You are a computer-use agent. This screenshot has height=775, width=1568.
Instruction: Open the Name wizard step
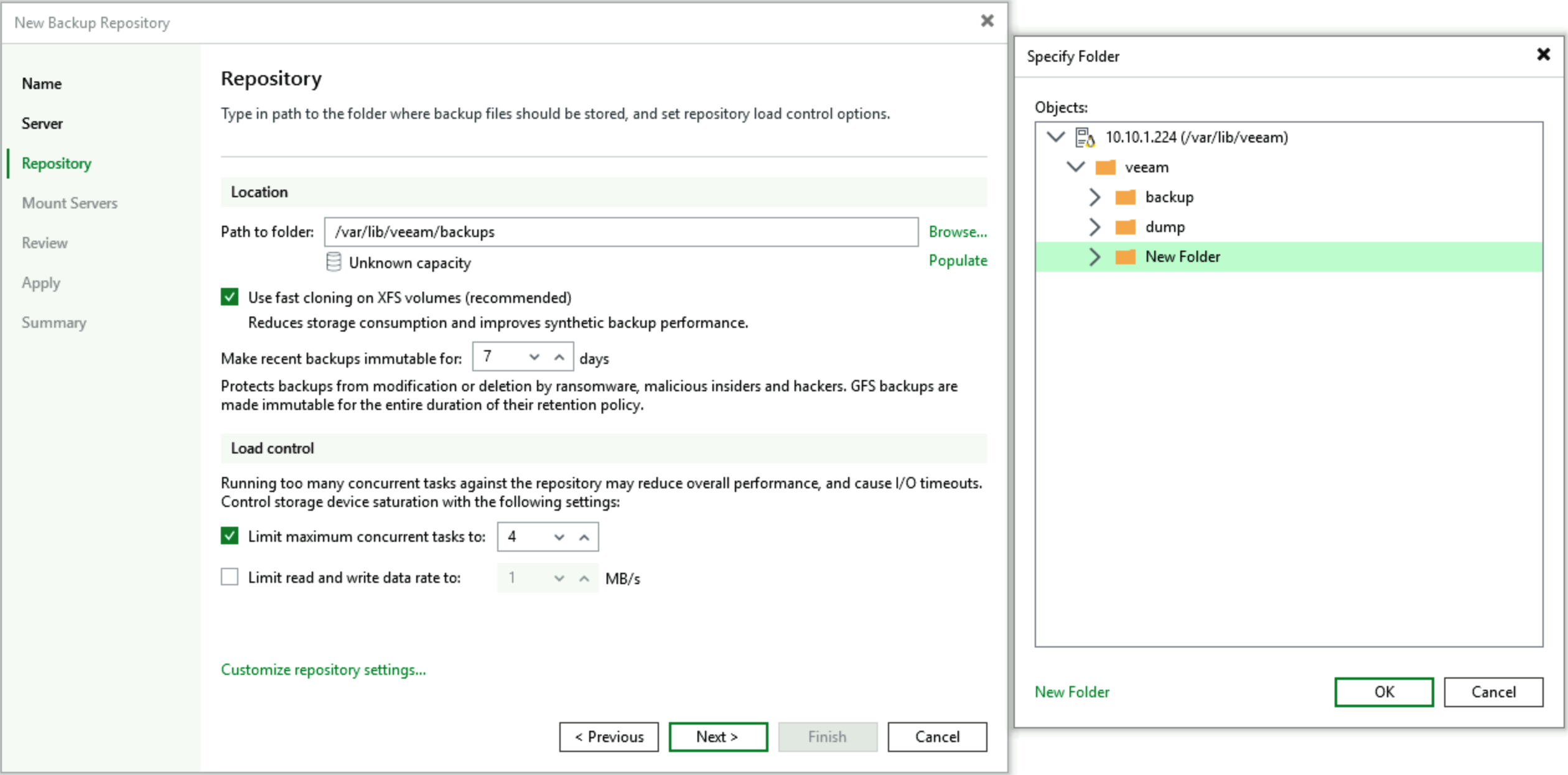pyautogui.click(x=42, y=83)
